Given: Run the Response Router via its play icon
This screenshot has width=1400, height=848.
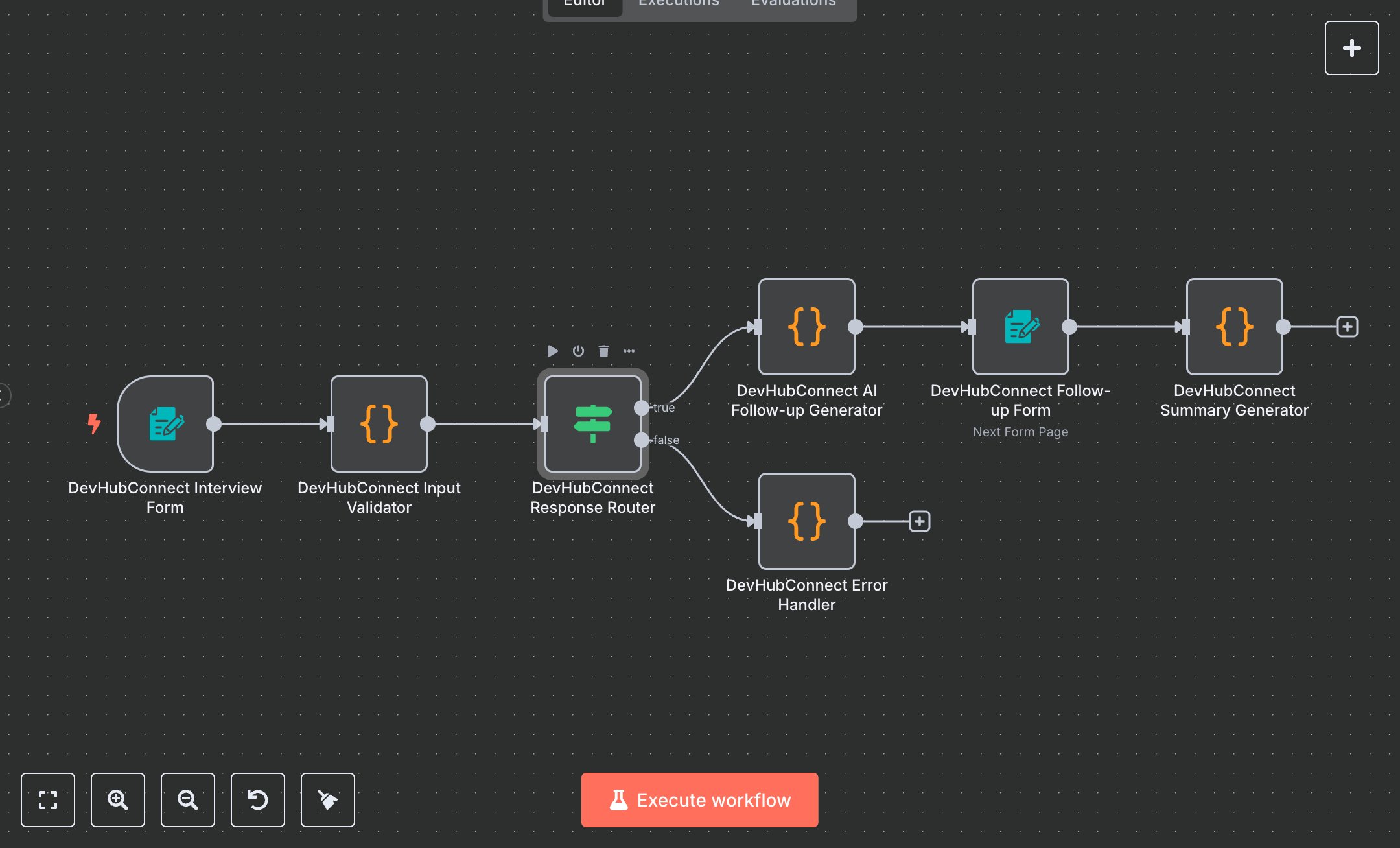Looking at the screenshot, I should [x=552, y=351].
